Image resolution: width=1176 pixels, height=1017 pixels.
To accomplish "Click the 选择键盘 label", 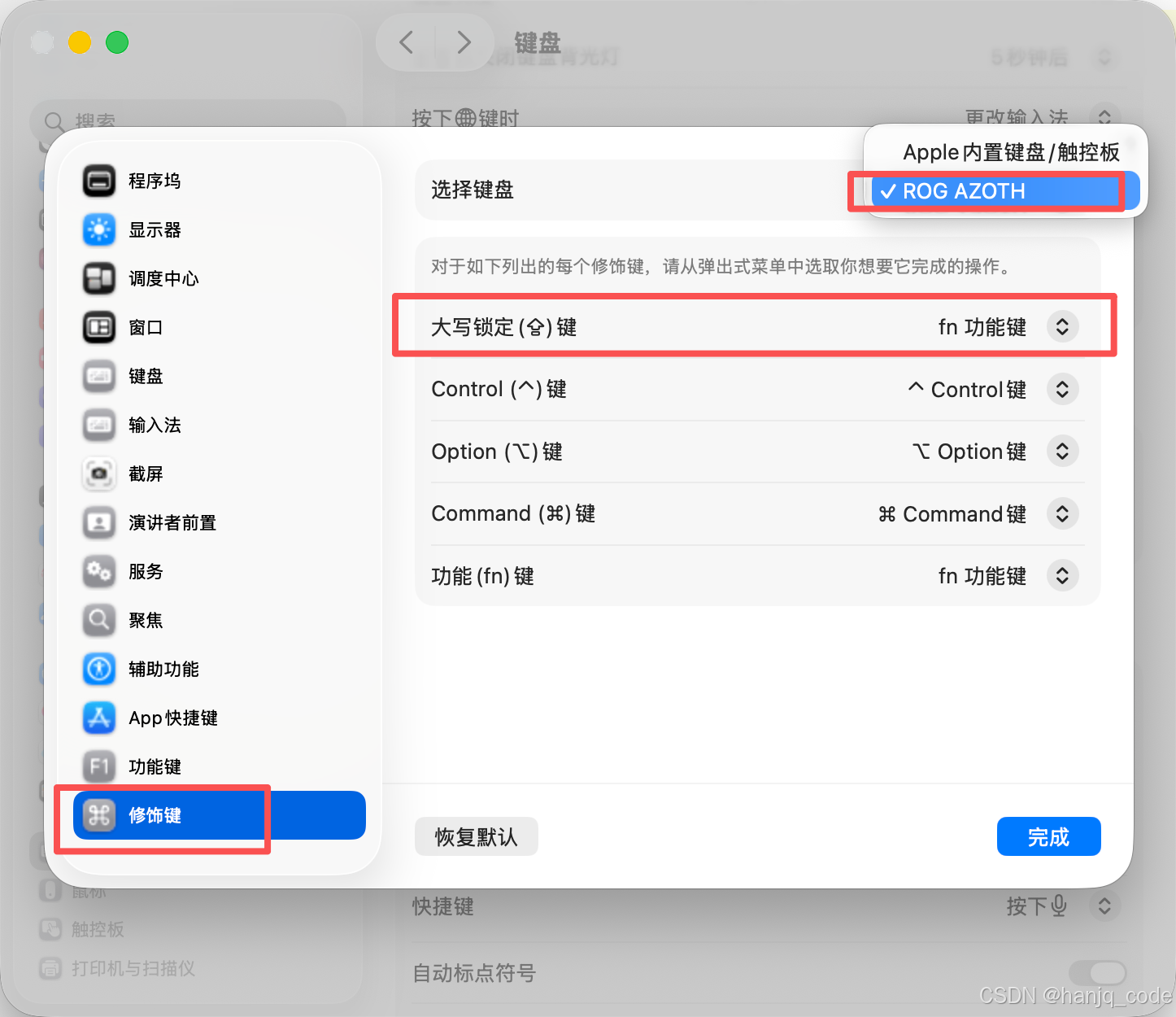I will [x=472, y=190].
